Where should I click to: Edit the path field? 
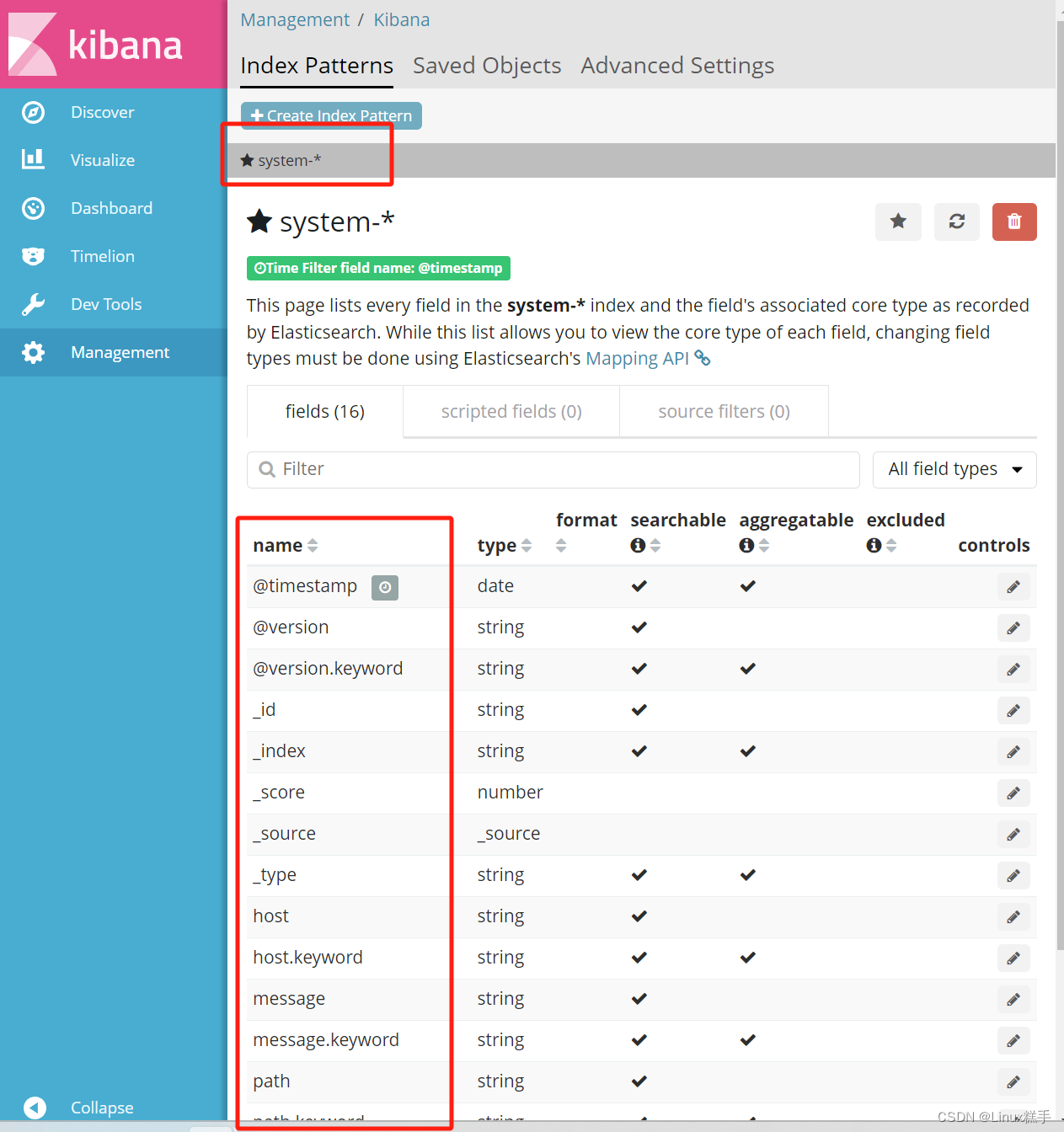coord(1013,1082)
